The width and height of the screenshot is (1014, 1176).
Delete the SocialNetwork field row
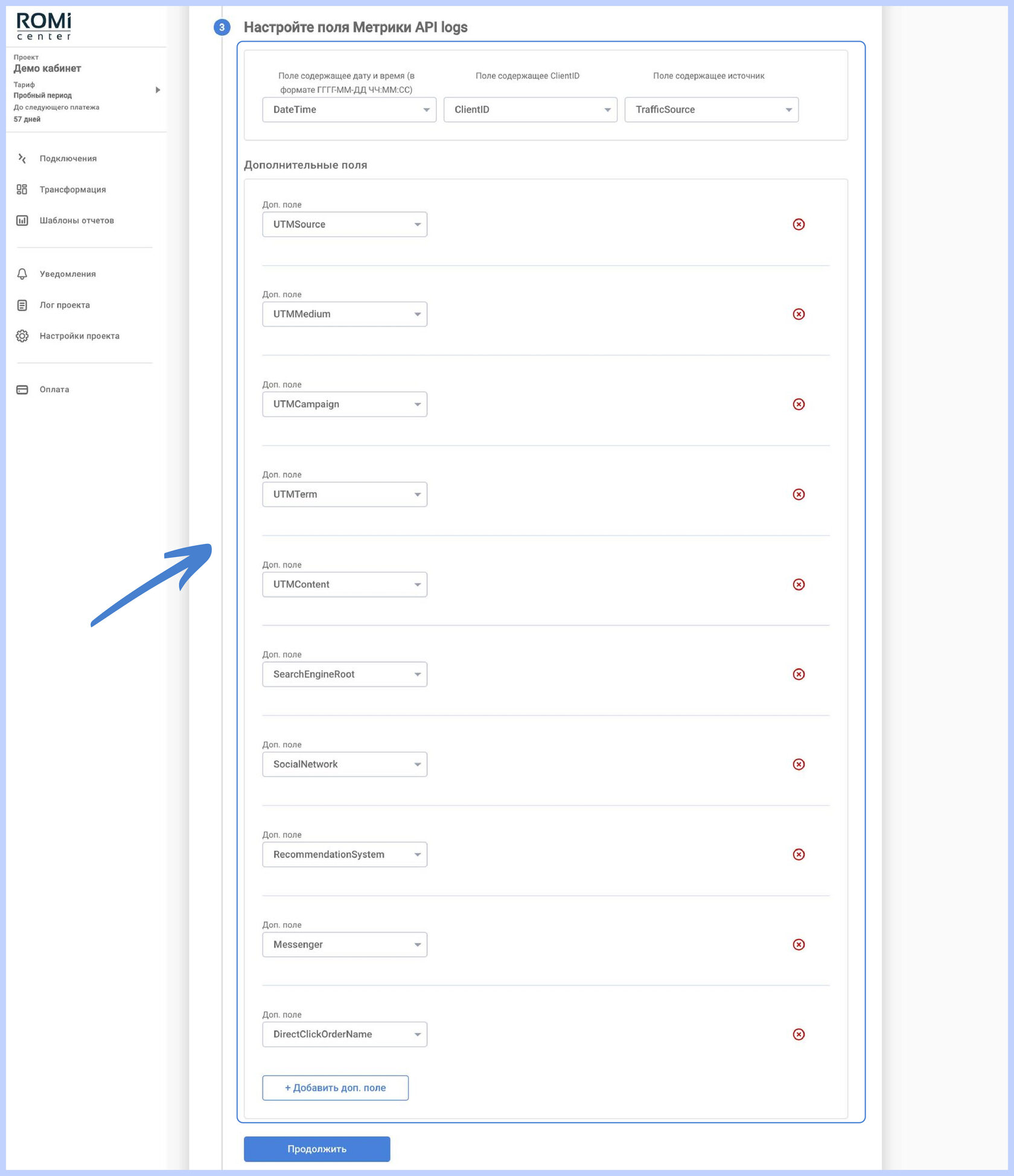tap(799, 764)
